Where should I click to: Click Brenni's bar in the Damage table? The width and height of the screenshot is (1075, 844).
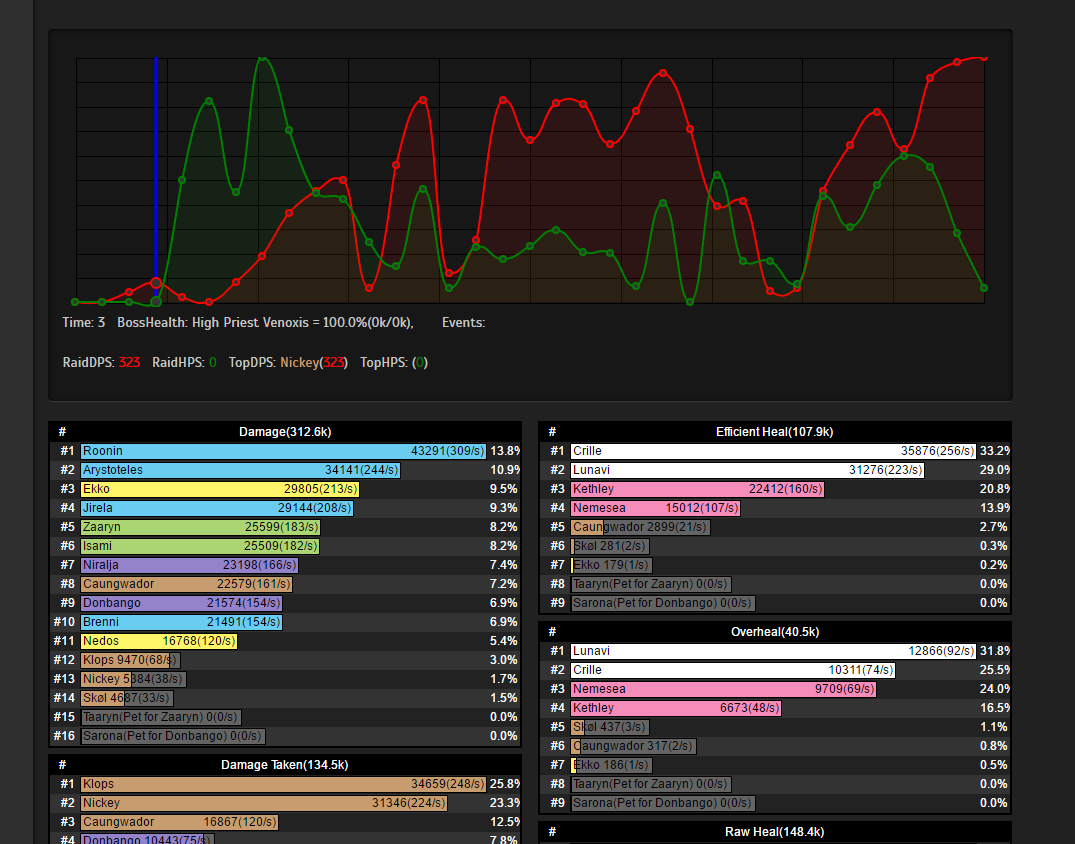click(x=182, y=622)
